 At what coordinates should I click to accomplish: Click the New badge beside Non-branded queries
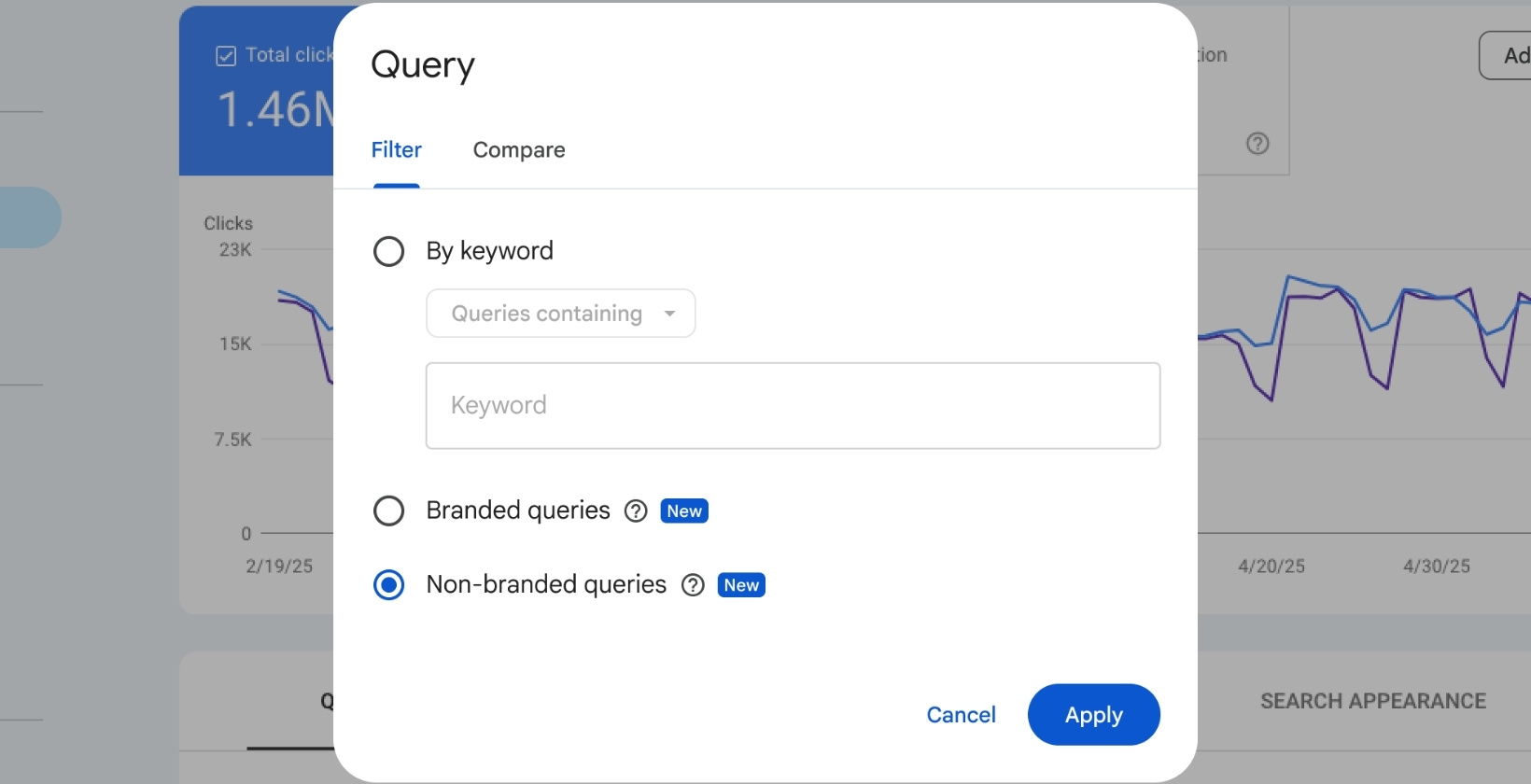pyautogui.click(x=741, y=585)
